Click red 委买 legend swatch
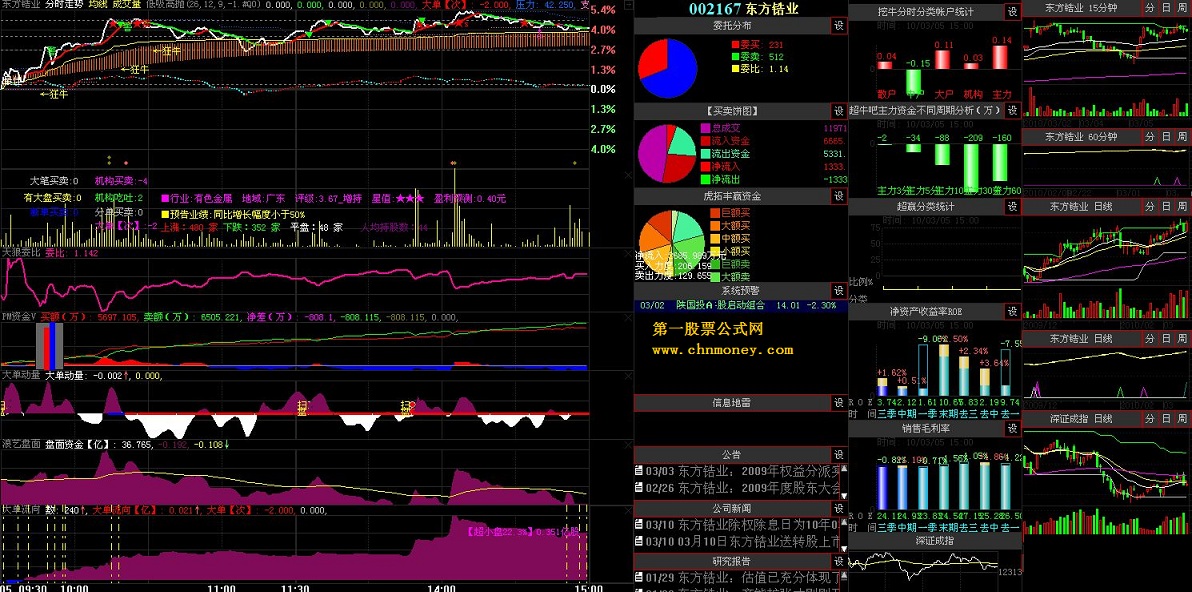This screenshot has width=1192, height=592. pyautogui.click(x=735, y=45)
